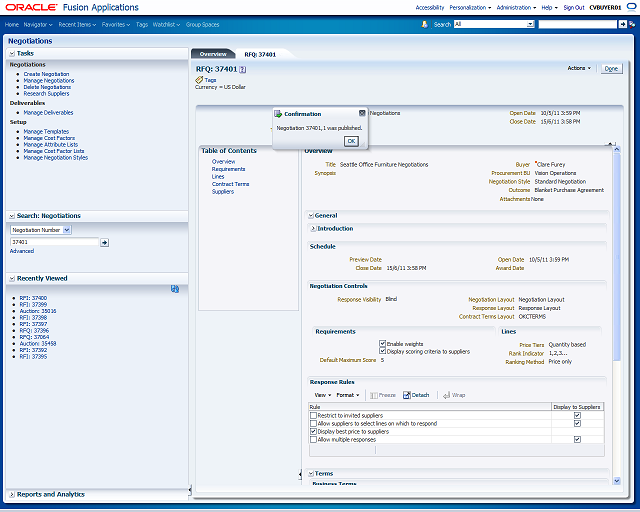Click the global search text field
640x512 pixels.
point(578,24)
